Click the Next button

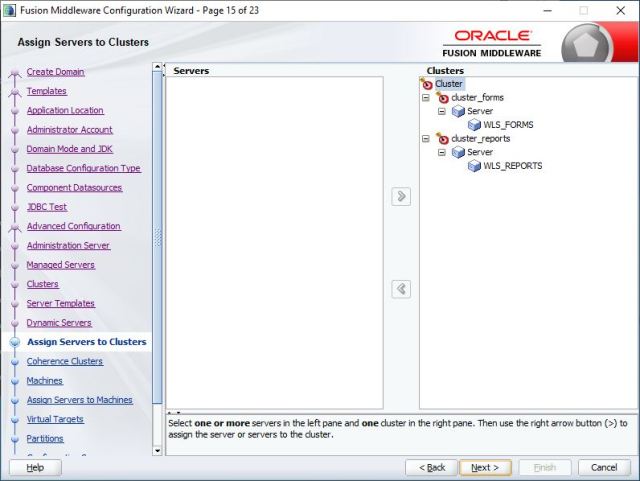pyautogui.click(x=485, y=468)
